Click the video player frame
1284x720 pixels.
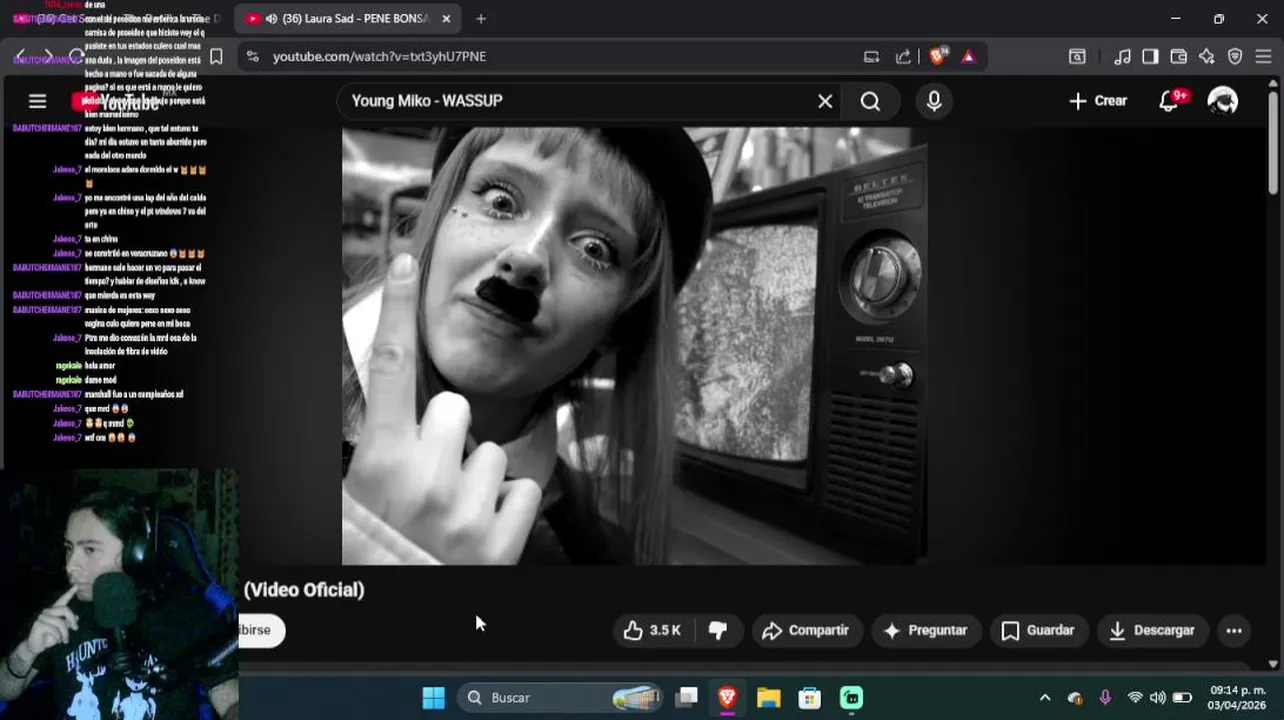(x=634, y=346)
